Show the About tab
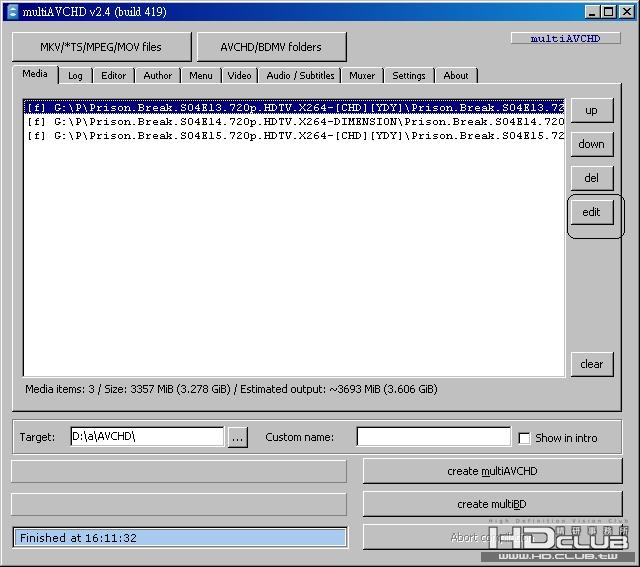Screen dimensions: 640x567 [456, 76]
